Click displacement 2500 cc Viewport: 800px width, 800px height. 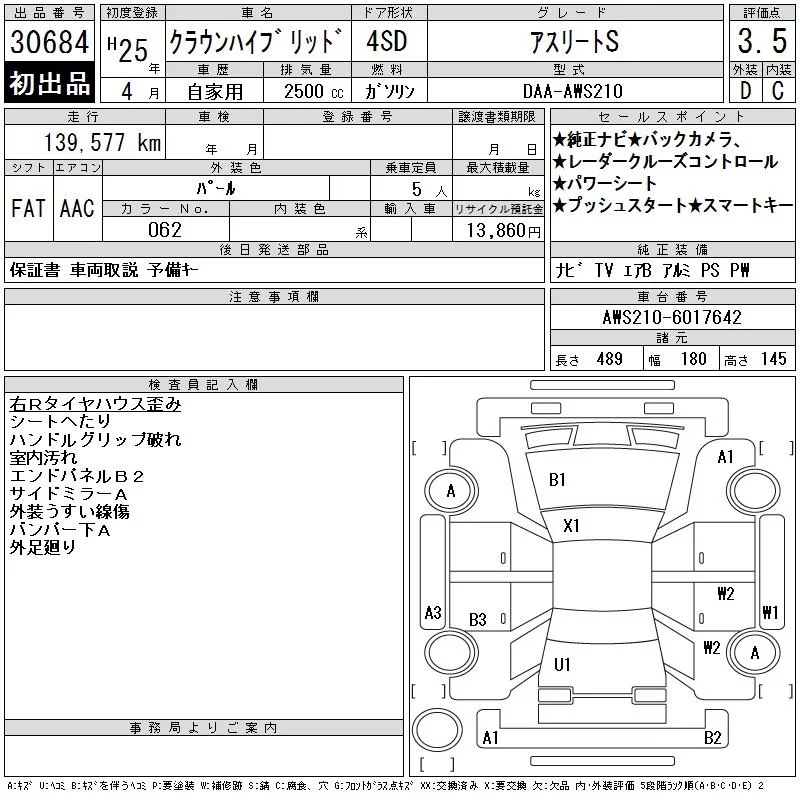click(x=313, y=91)
